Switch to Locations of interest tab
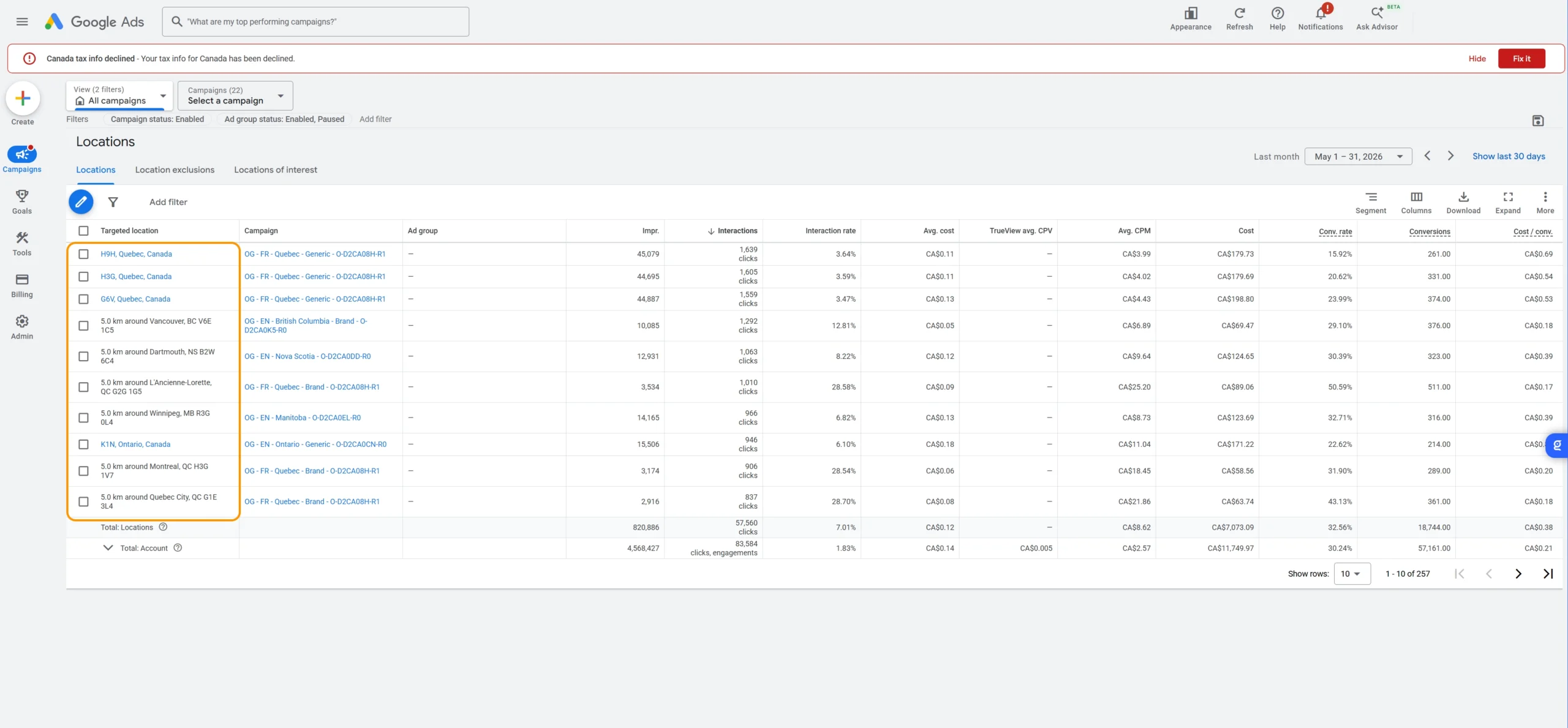 coord(276,170)
